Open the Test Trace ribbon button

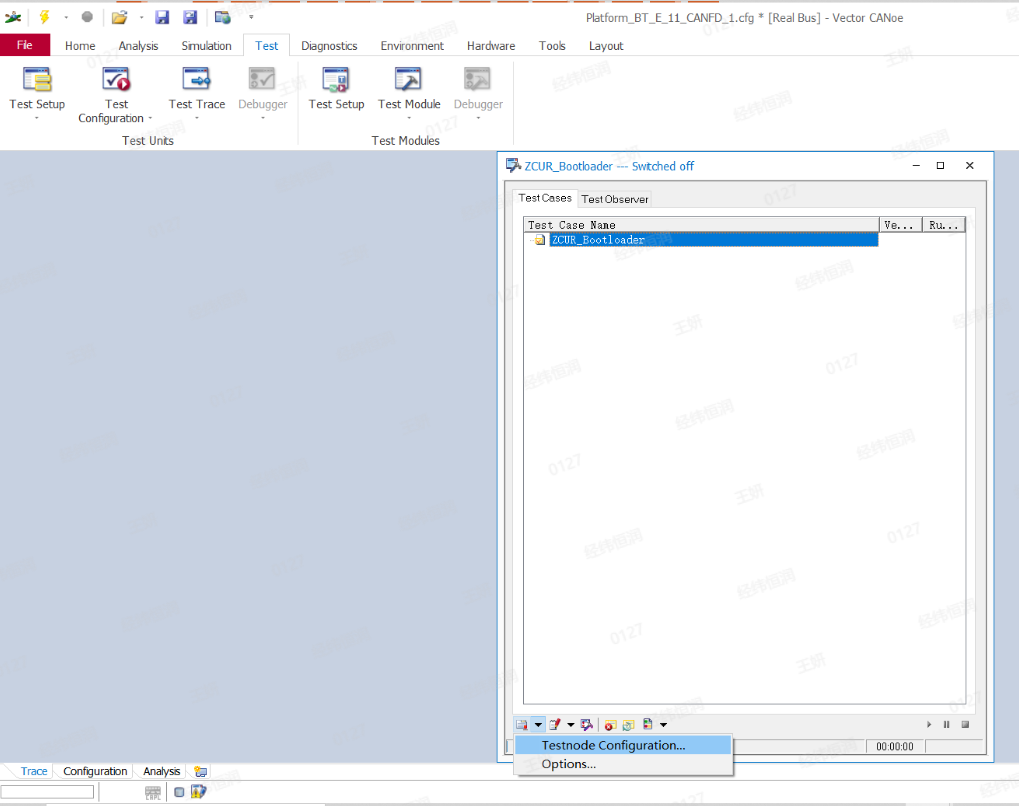click(197, 93)
